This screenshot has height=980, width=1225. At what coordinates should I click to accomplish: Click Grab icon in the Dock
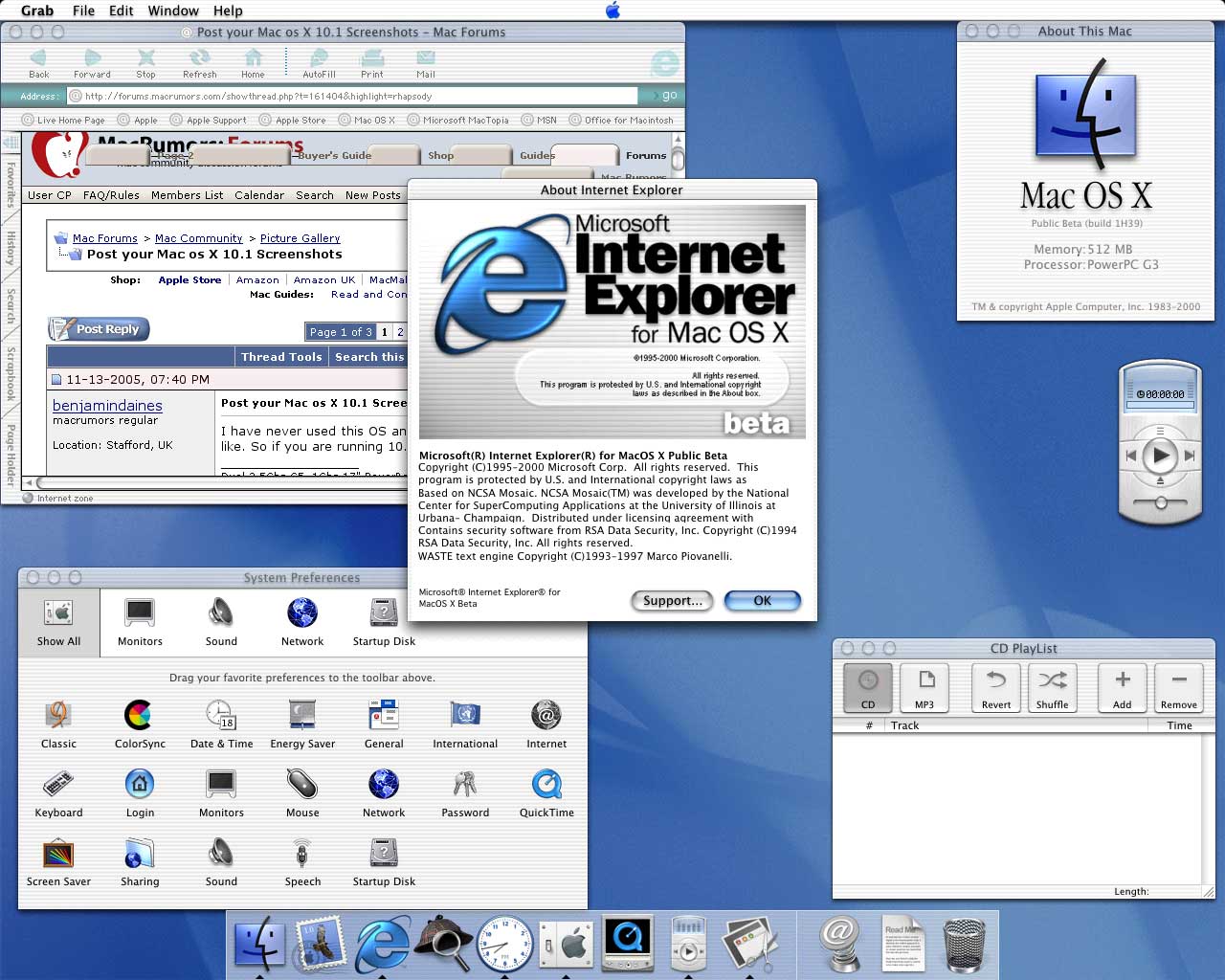(x=749, y=944)
